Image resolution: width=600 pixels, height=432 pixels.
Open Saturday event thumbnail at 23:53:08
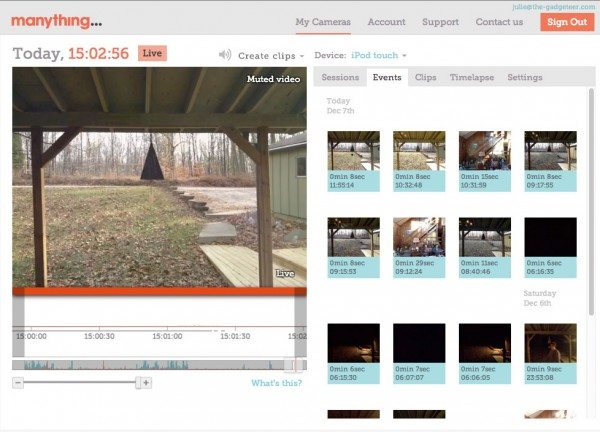point(551,354)
